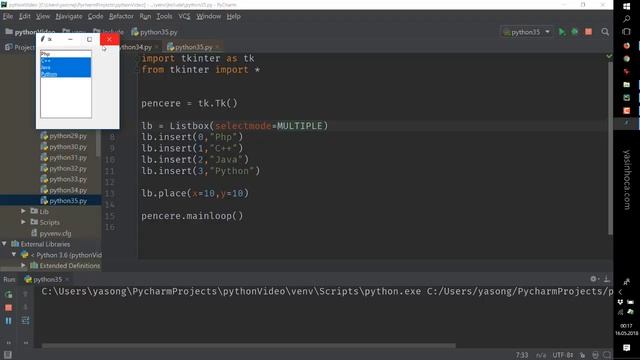Select pyvenv.cfg in the project tree

(x=56, y=233)
